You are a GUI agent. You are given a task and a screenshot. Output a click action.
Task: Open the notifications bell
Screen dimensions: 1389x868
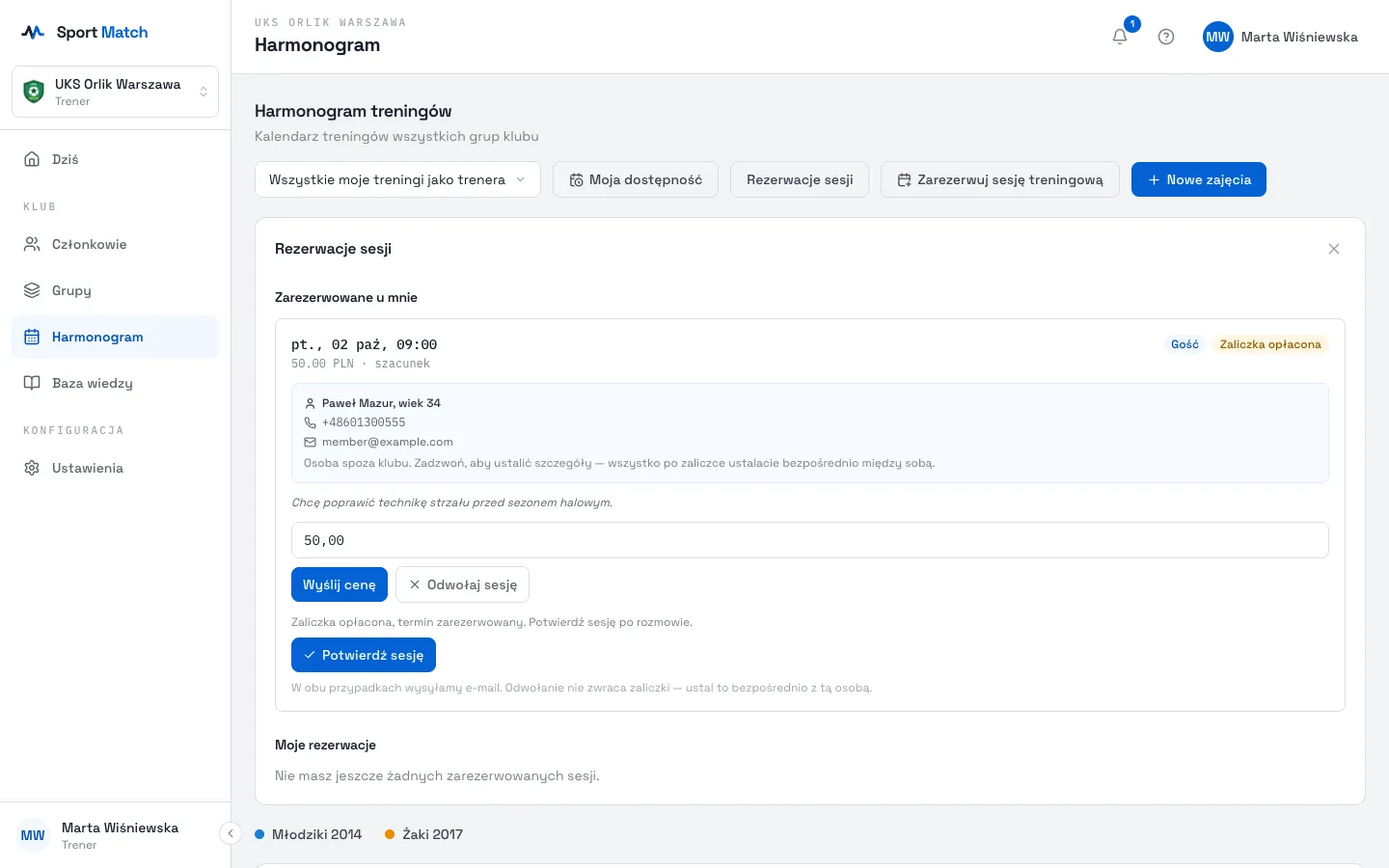[1120, 37]
